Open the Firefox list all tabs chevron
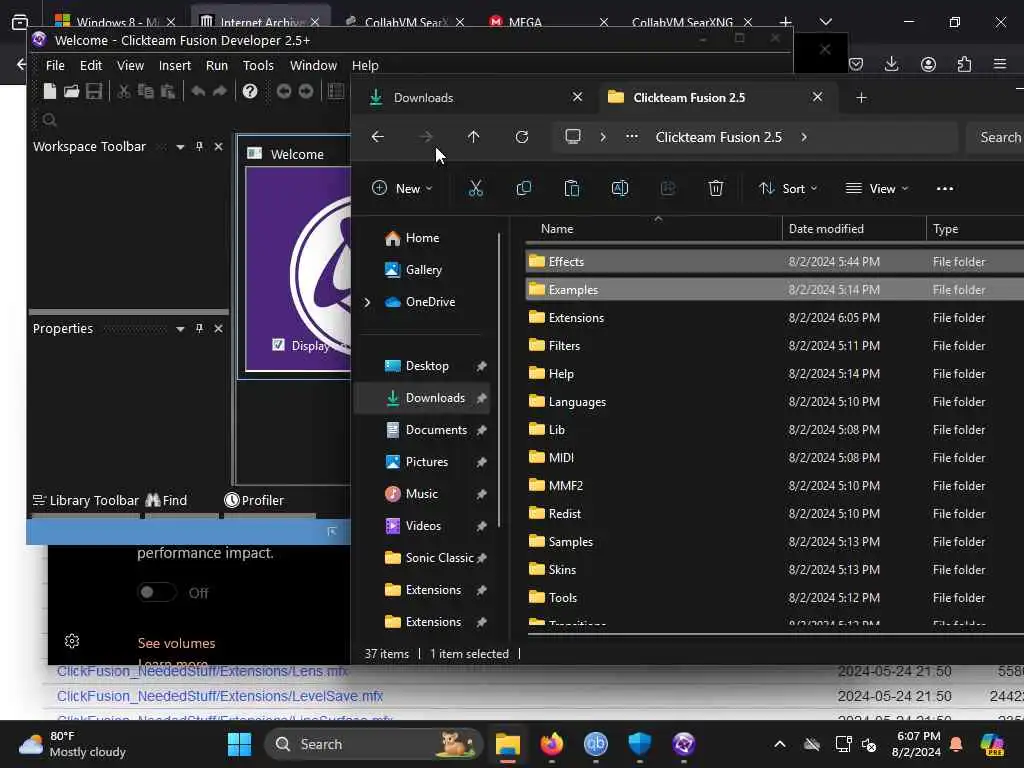 pos(825,22)
